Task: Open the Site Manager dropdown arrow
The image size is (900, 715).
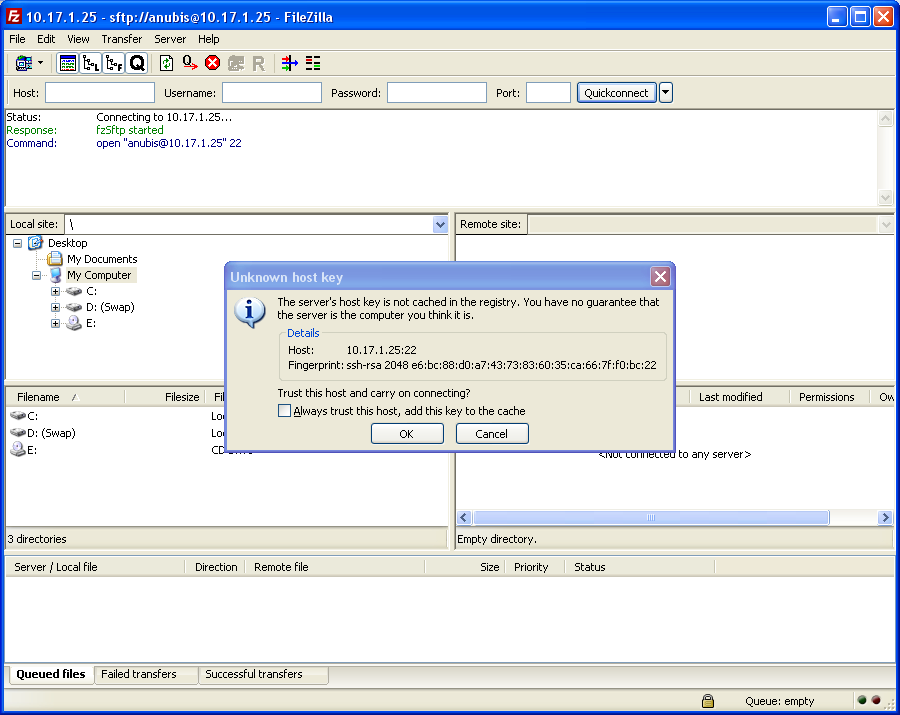Action: point(40,63)
